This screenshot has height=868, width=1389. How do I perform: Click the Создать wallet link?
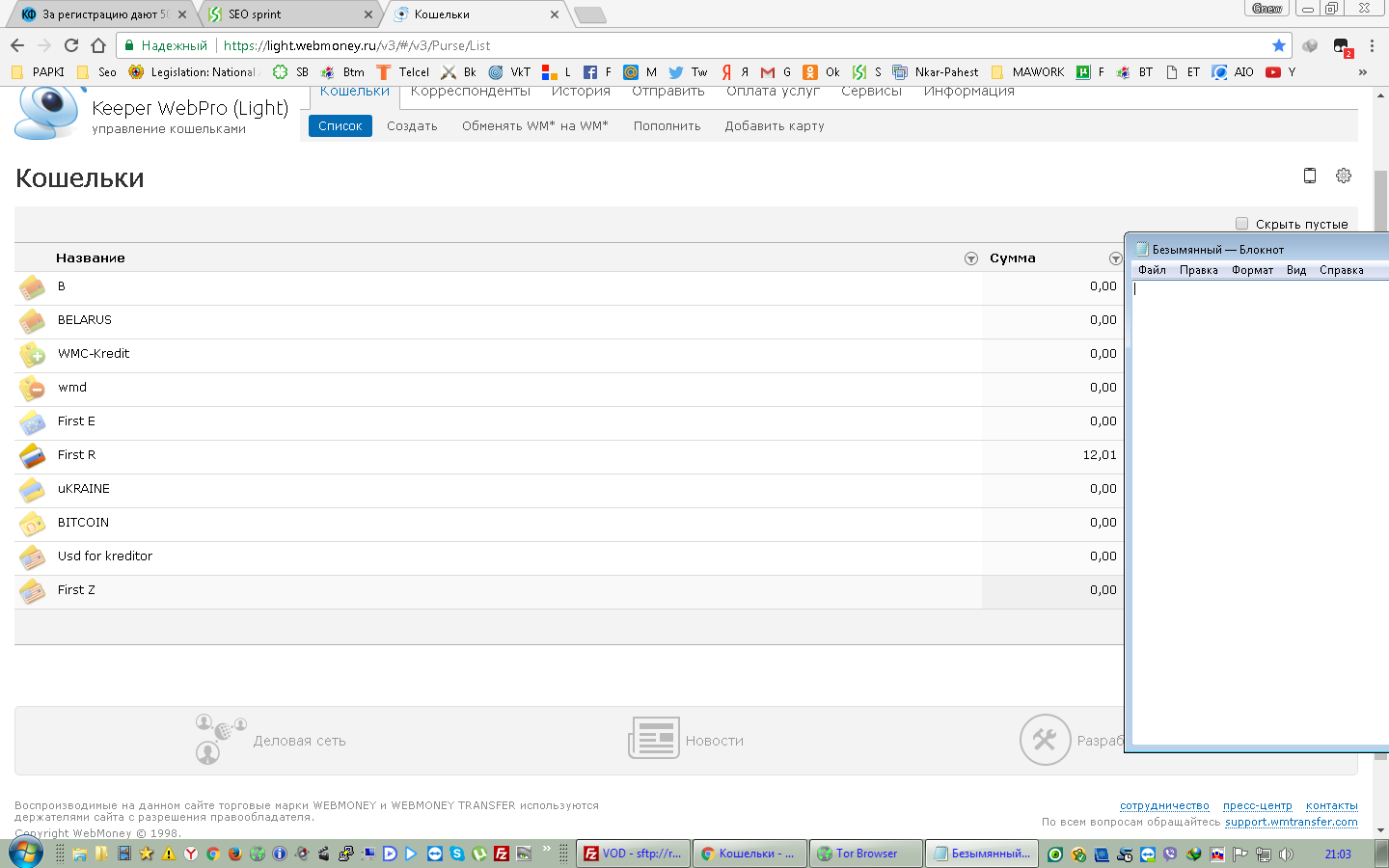click(x=412, y=126)
